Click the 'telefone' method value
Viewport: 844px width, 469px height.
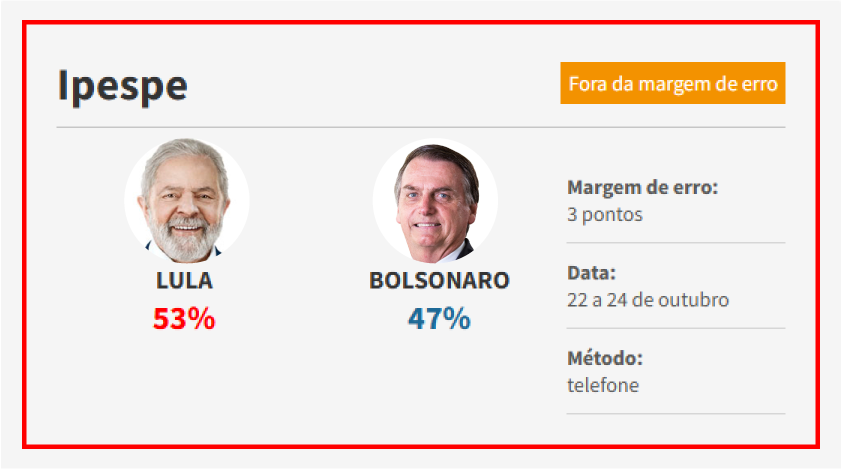pos(602,385)
